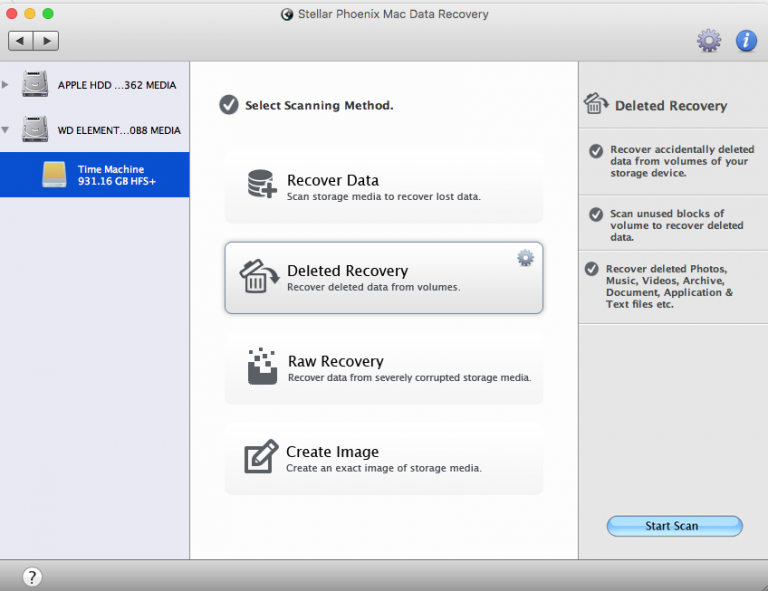Click the WD ELEMENT drive icon
This screenshot has width=768, height=591.
click(35, 129)
